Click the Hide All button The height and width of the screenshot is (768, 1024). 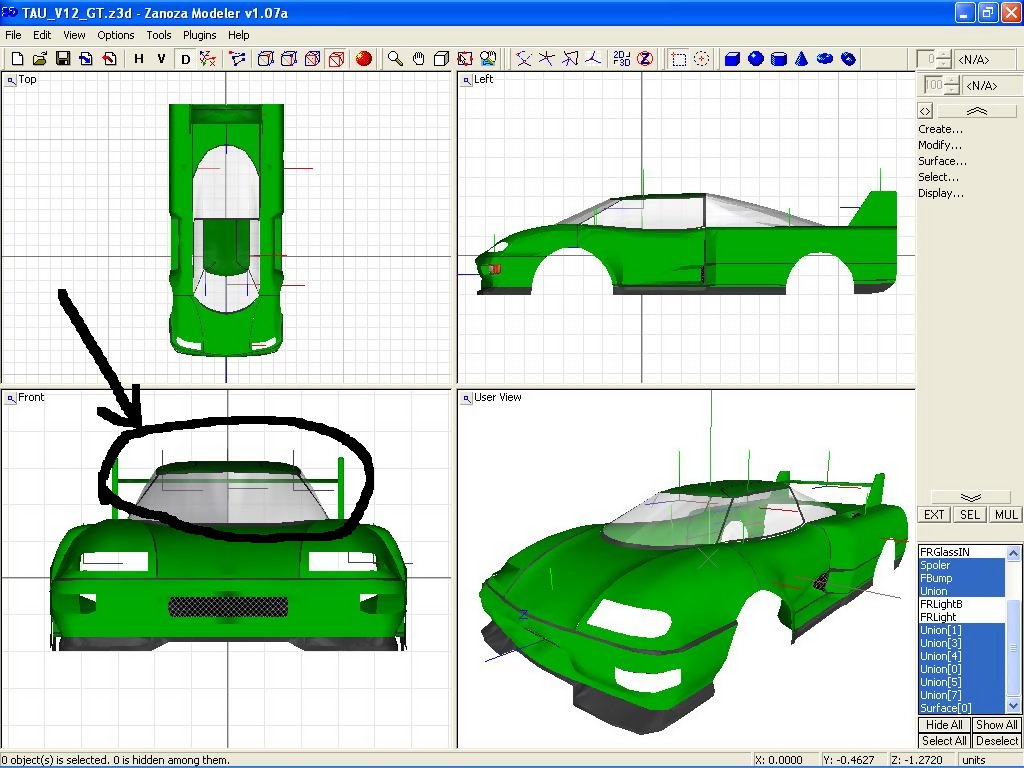point(944,725)
